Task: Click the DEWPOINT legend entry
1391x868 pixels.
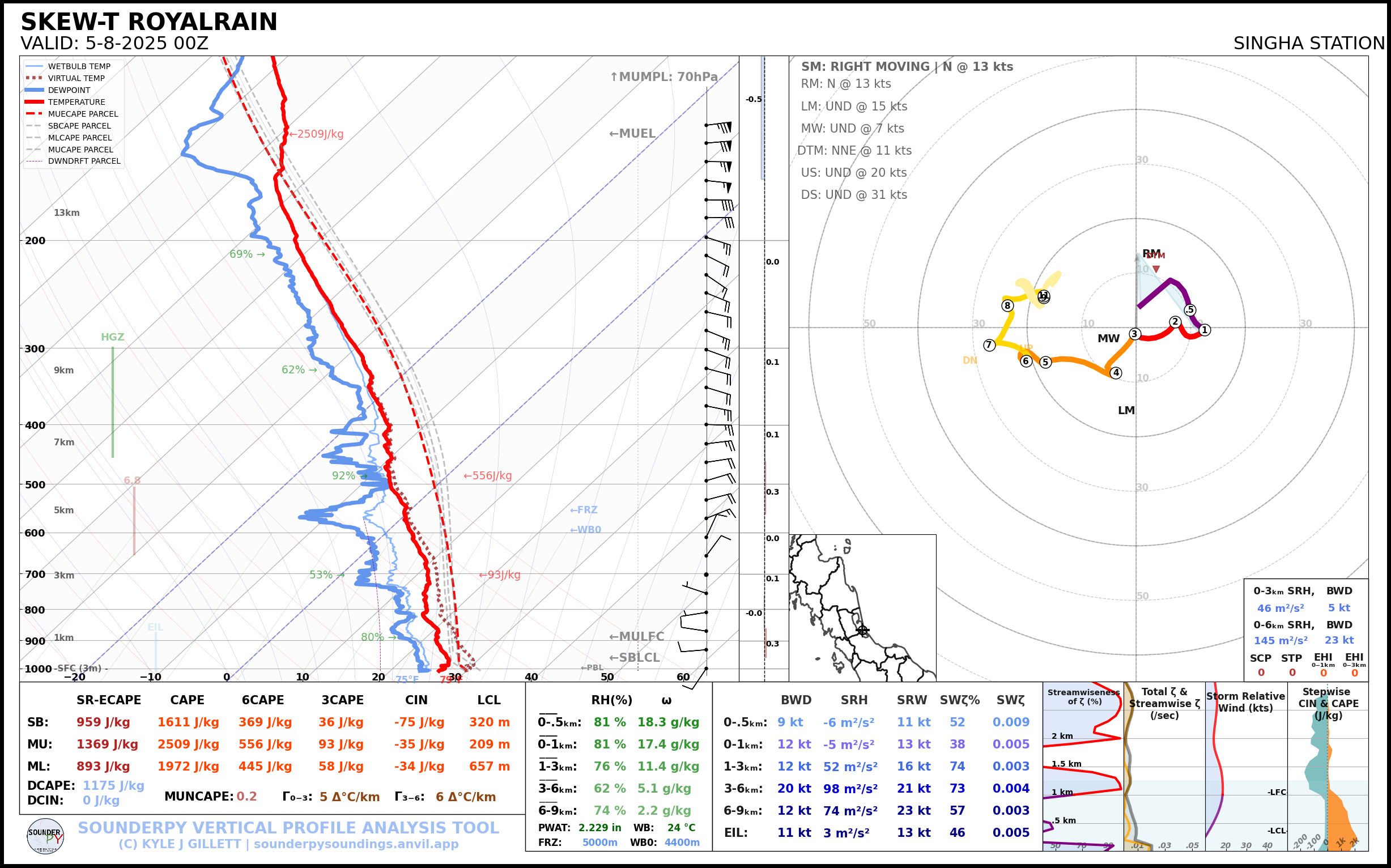Action: click(69, 90)
